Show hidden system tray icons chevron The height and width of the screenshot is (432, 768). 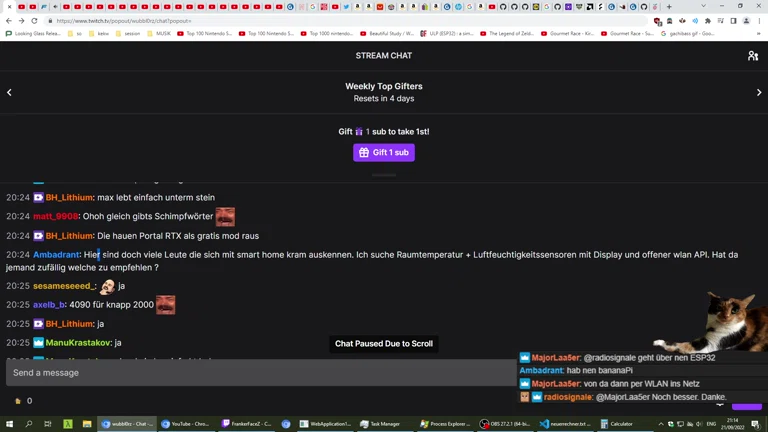(x=661, y=424)
